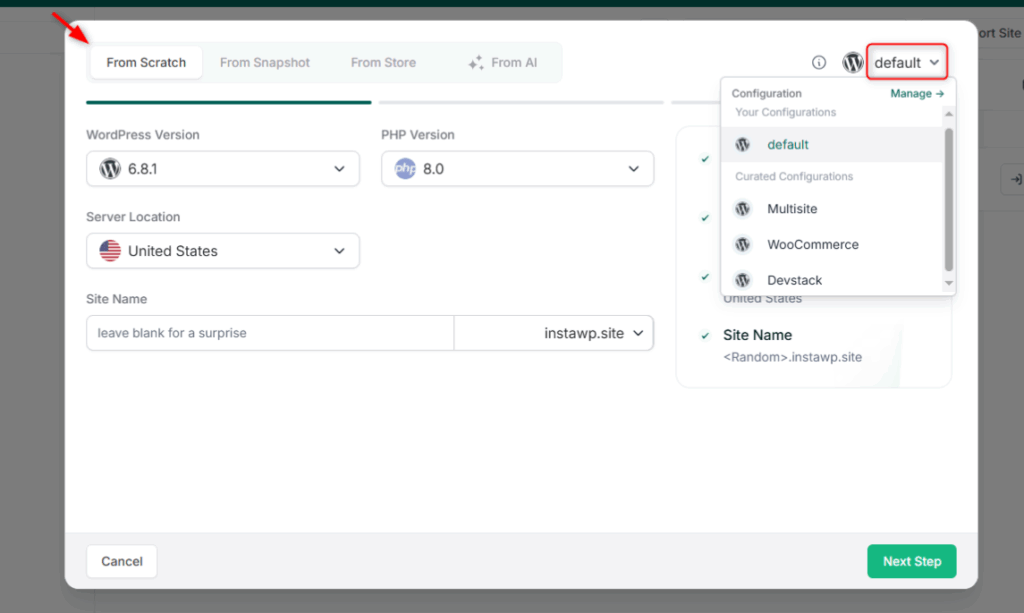The image size is (1024, 613).
Task: Open the instawp.site domain dropdown
Action: 554,333
